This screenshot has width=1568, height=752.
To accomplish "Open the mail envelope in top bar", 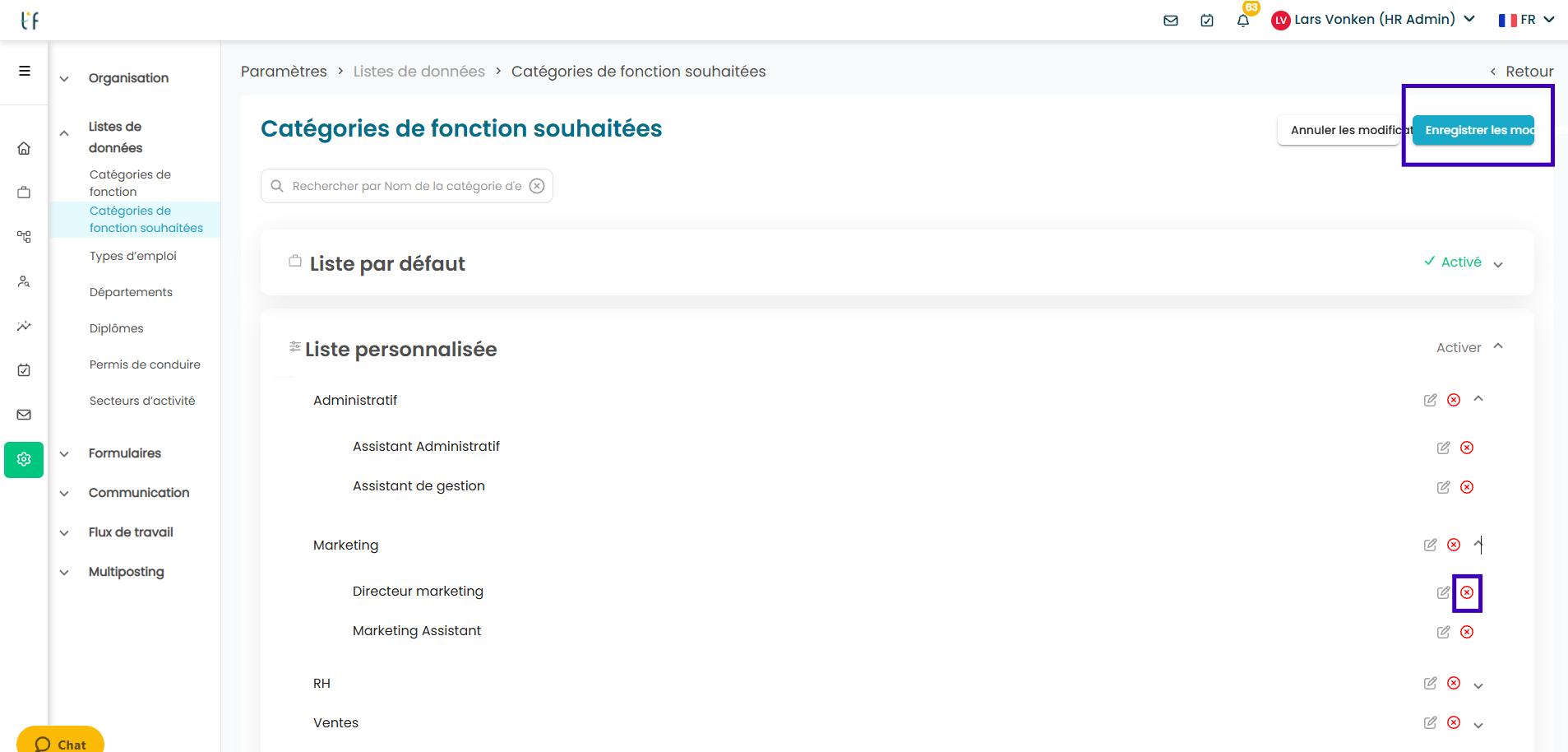I will click(x=1171, y=21).
